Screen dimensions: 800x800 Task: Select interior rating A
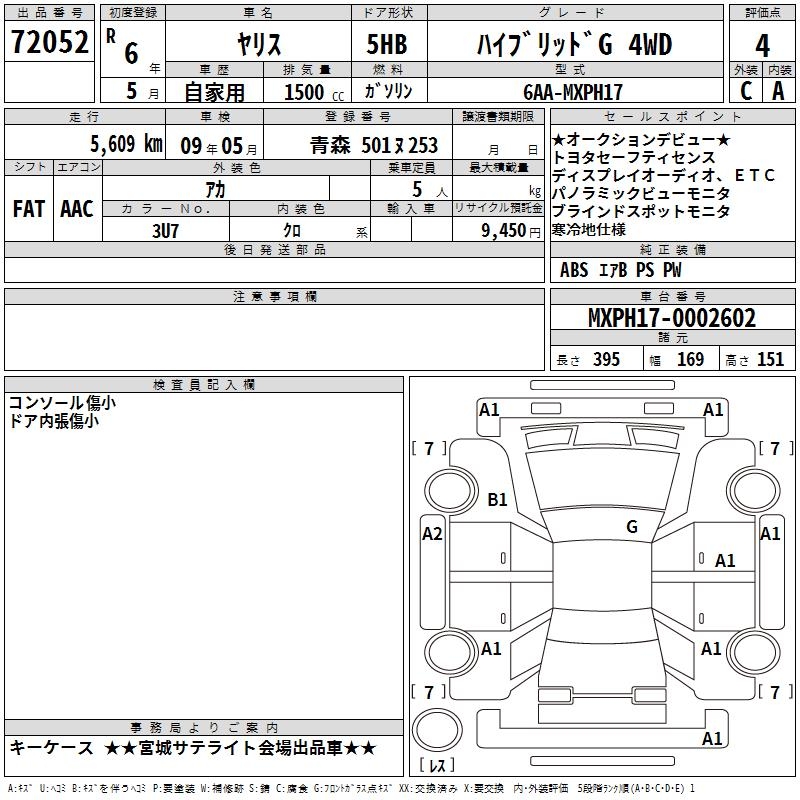778,91
